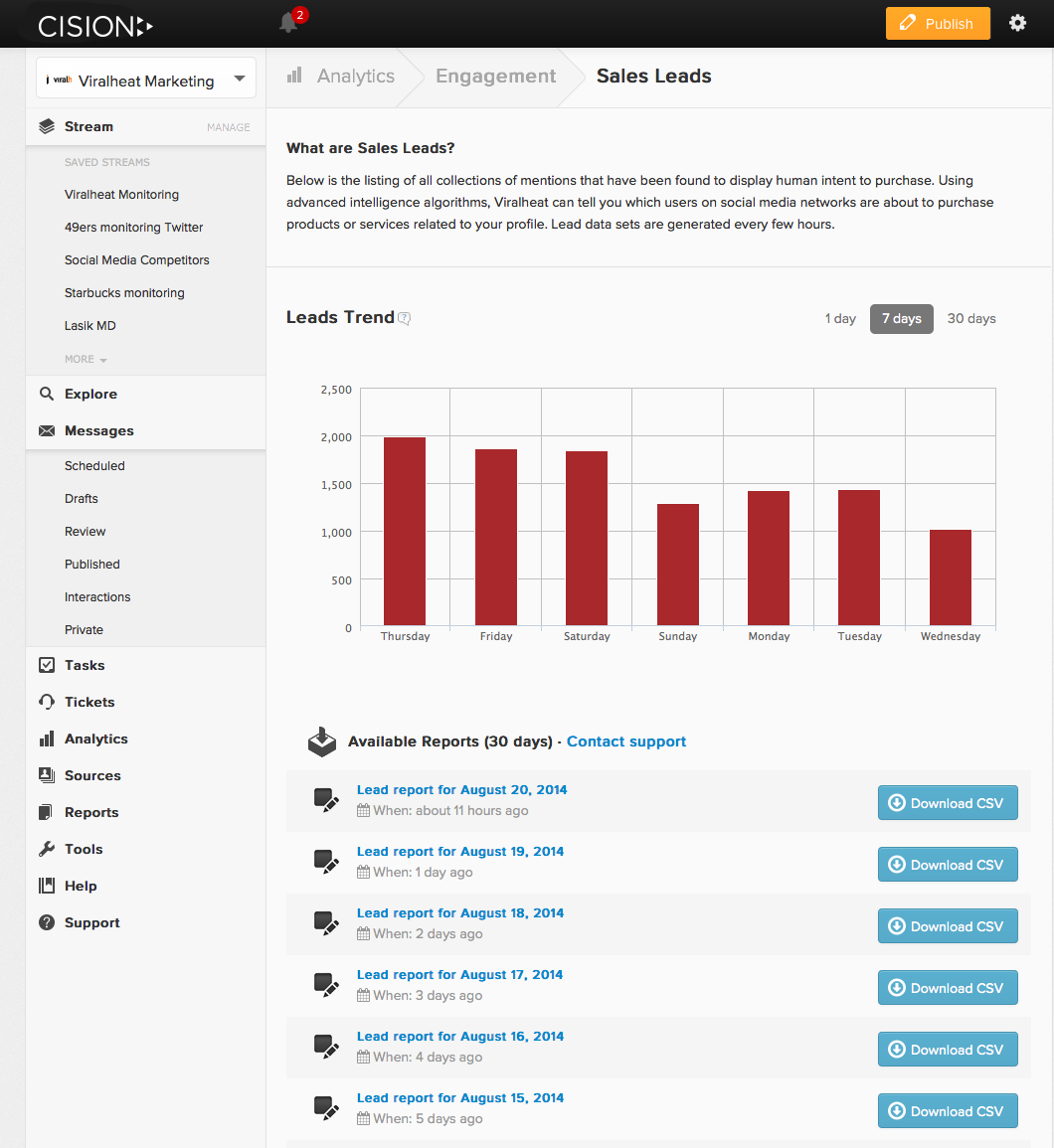Click the Cision logo
The width and height of the screenshot is (1054, 1148).
[x=95, y=27]
